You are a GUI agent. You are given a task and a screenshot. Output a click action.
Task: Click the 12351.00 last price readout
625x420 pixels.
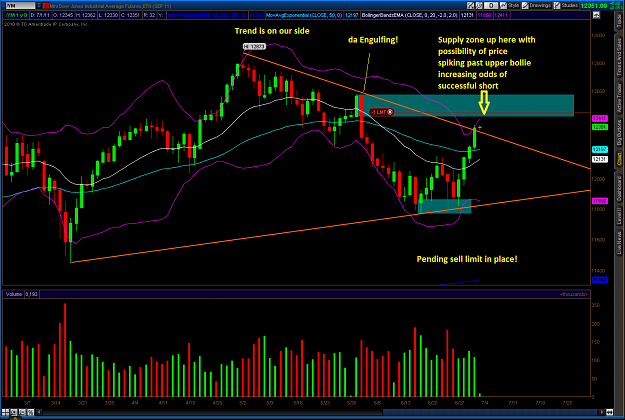click(594, 6)
